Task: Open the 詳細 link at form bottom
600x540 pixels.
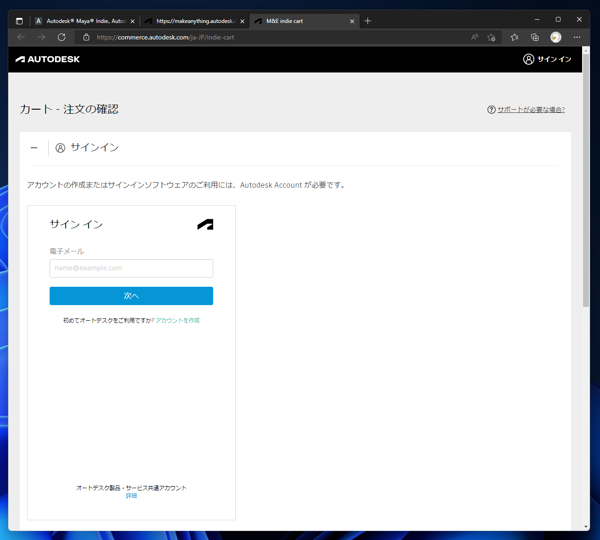Action: point(131,496)
